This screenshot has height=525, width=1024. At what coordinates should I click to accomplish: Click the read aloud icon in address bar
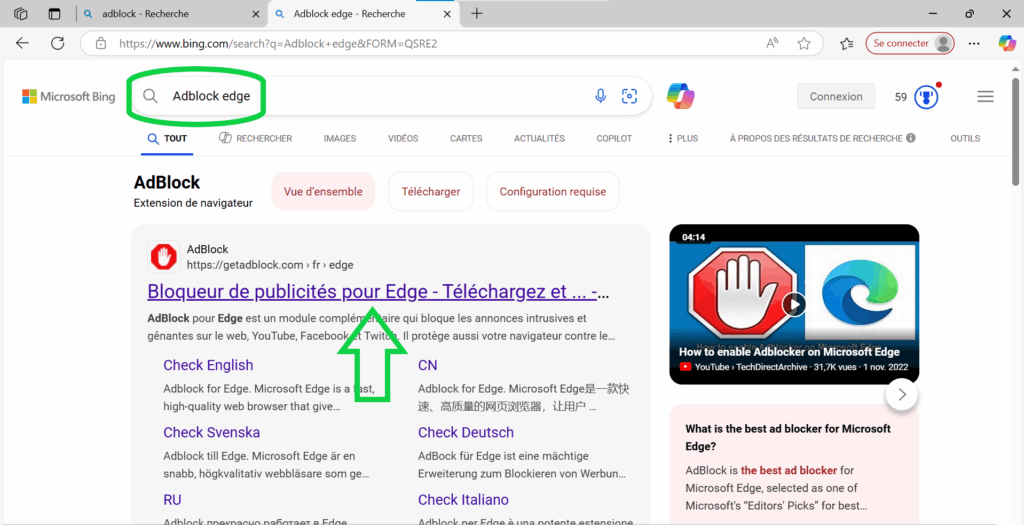click(773, 43)
